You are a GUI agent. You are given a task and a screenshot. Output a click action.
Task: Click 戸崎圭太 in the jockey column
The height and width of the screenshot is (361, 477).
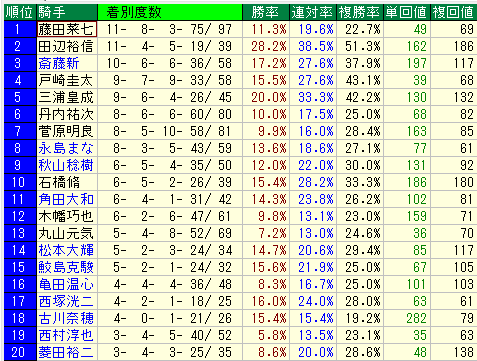coord(66,80)
